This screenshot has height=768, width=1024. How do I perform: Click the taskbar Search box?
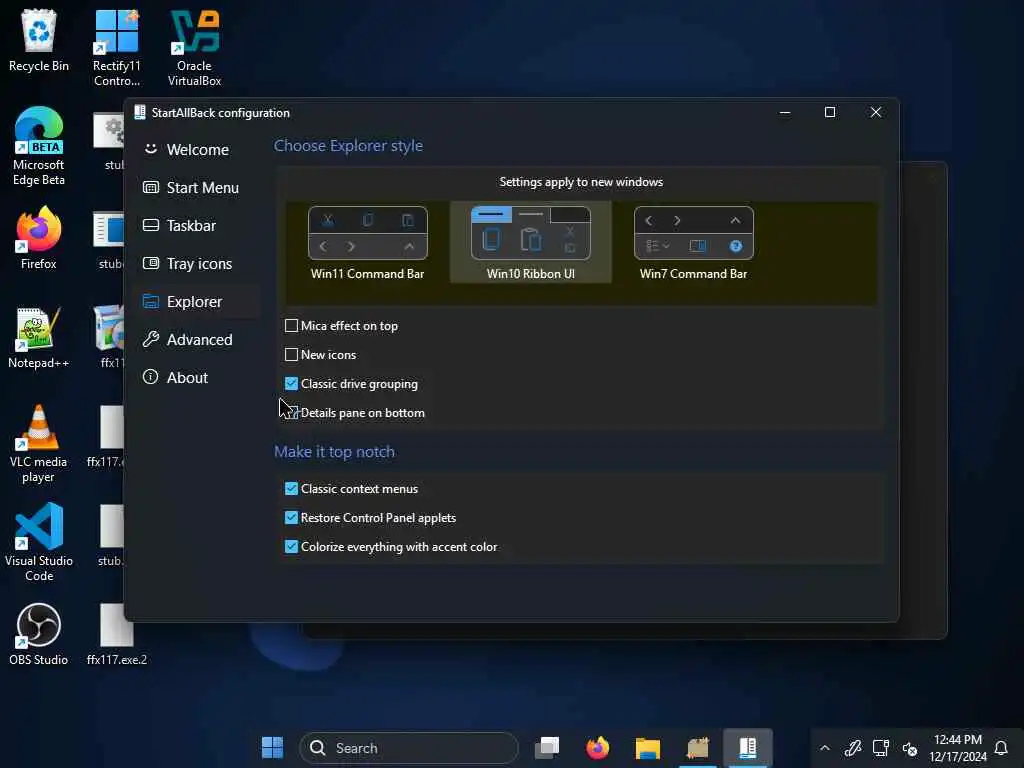tap(409, 748)
